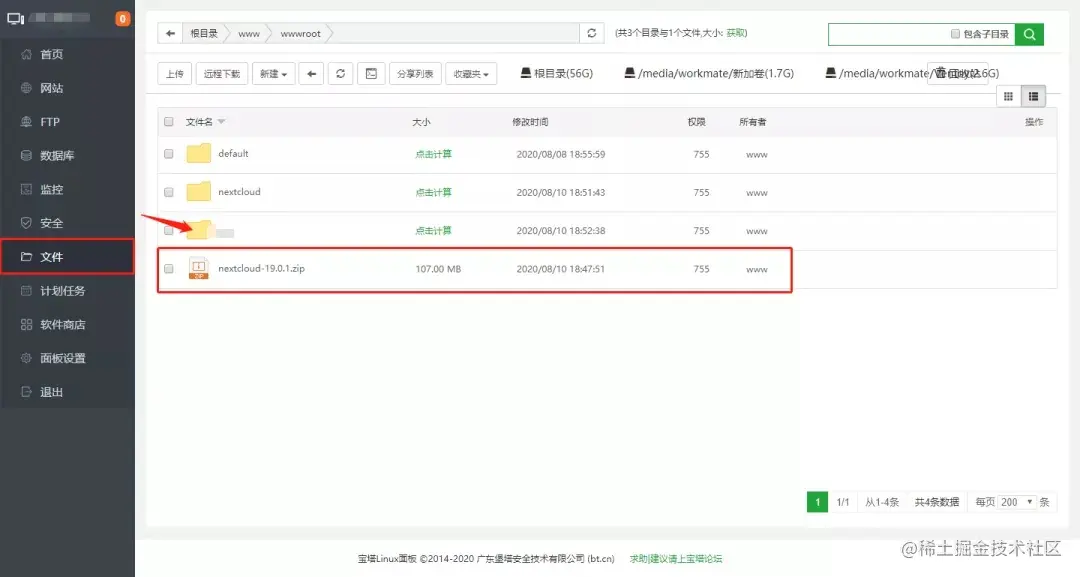Sort by 文件名 using the header arrow
This screenshot has width=1080, height=577.
221,122
